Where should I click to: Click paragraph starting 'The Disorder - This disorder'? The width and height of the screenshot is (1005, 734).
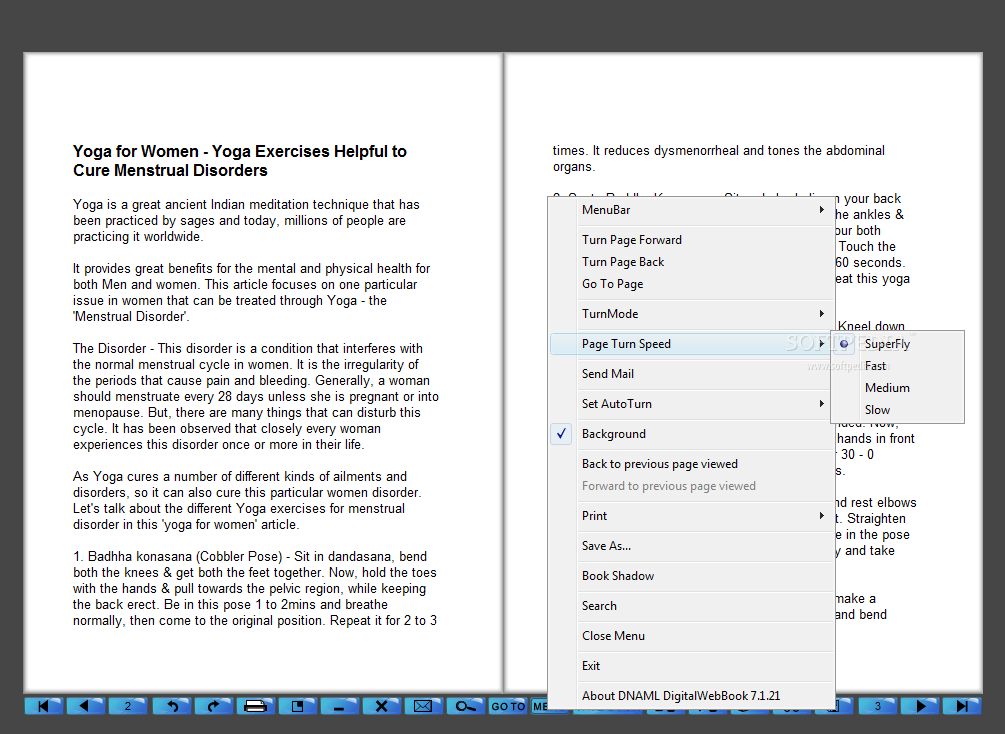256,396
